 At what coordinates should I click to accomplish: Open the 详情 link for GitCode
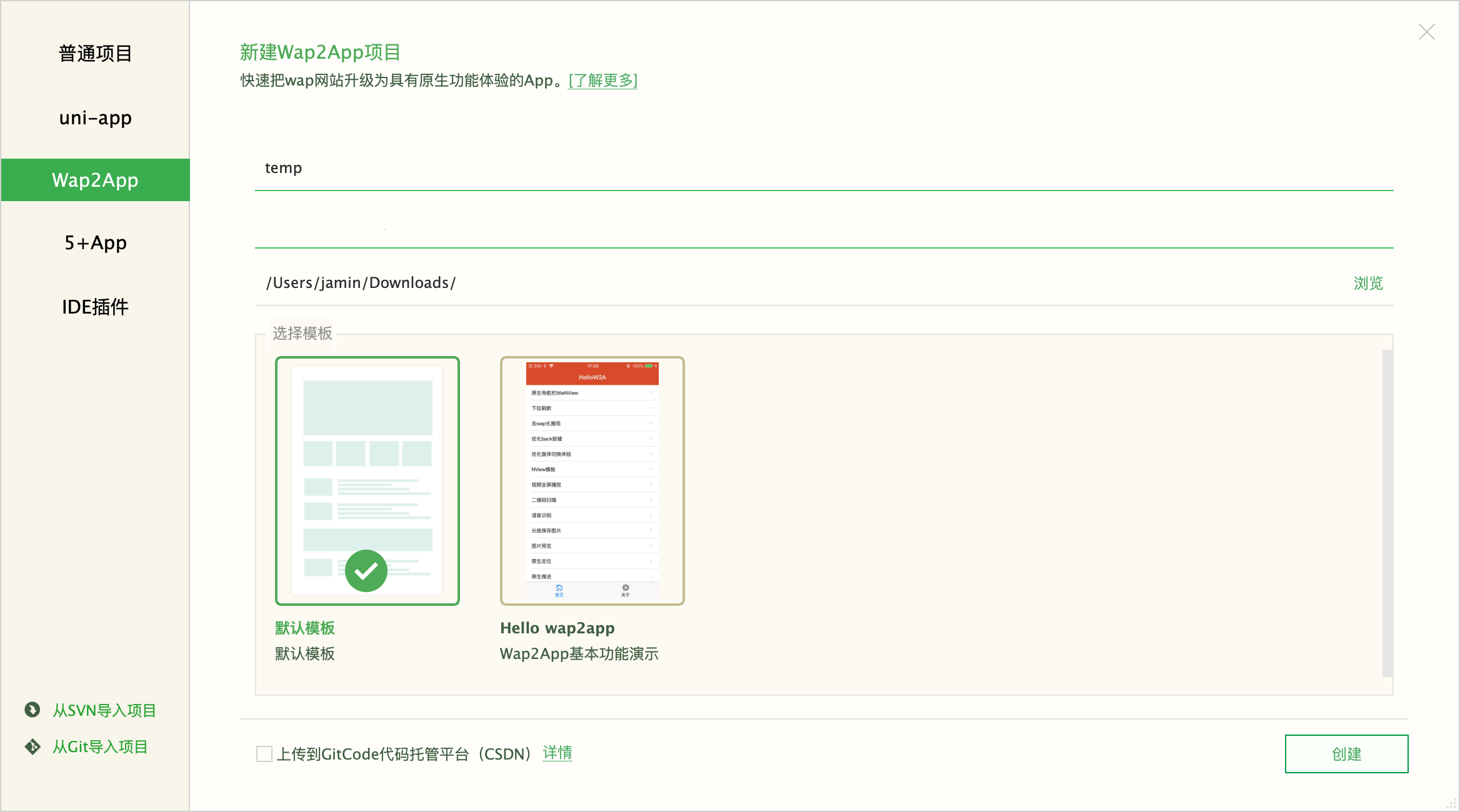click(x=557, y=753)
